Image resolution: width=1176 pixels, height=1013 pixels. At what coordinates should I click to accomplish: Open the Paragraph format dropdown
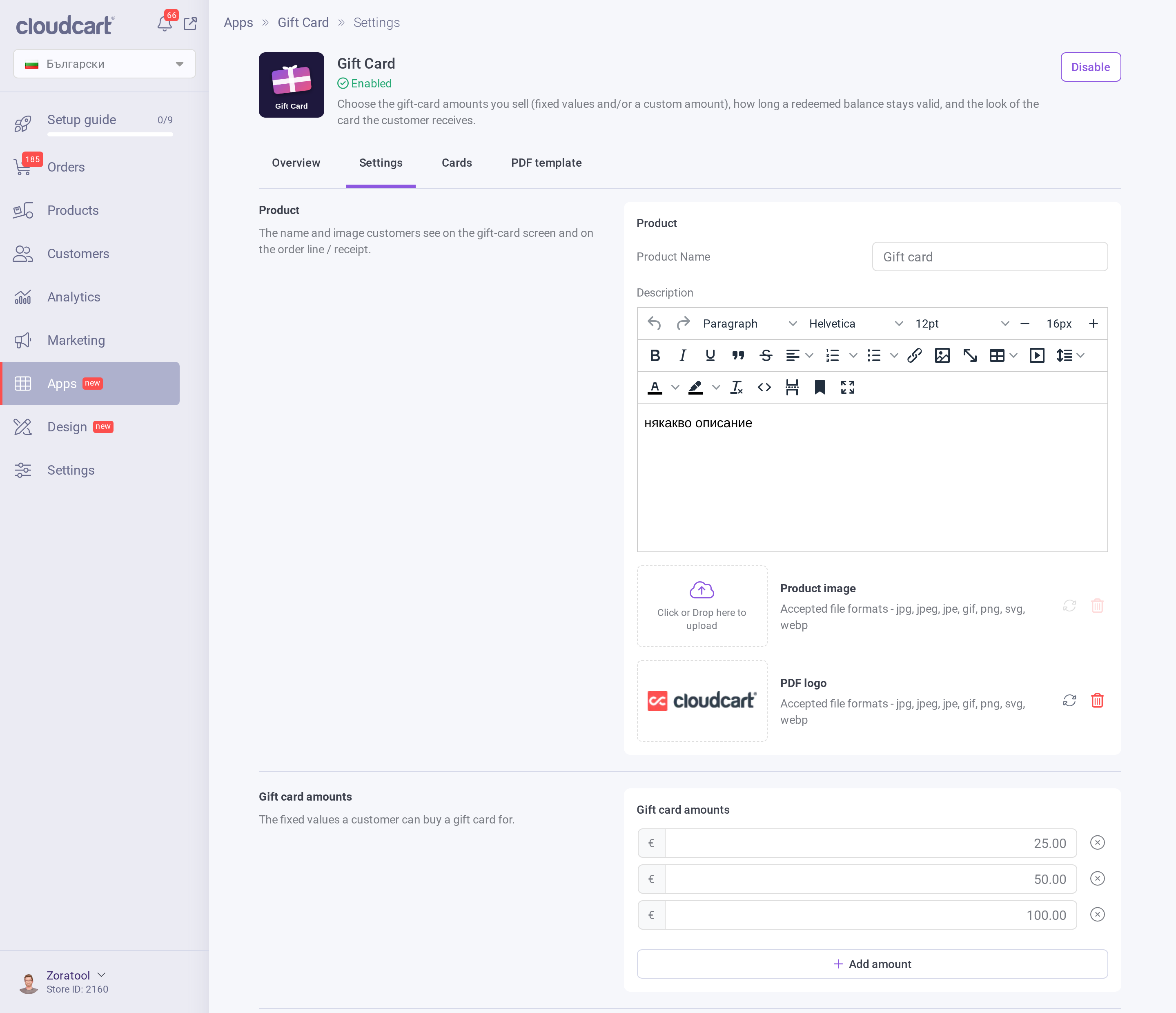[749, 324]
